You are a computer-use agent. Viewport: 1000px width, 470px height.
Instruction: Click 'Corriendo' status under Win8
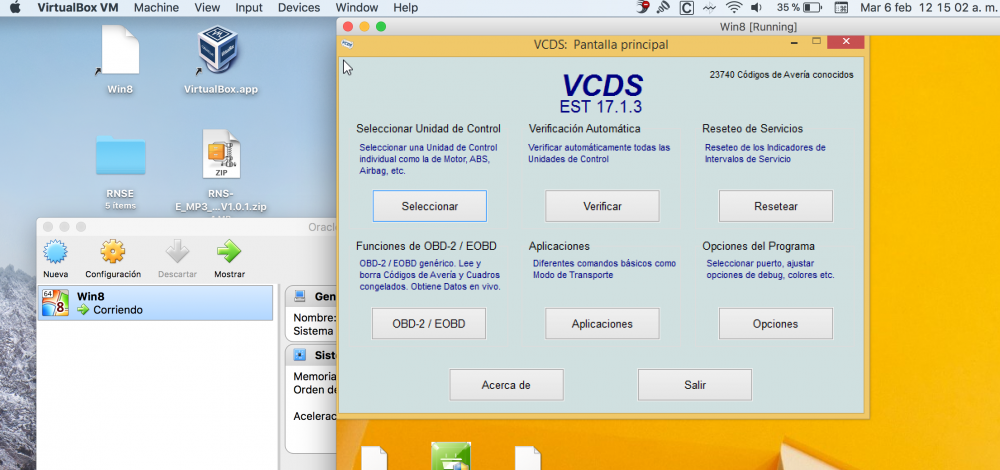tap(118, 310)
